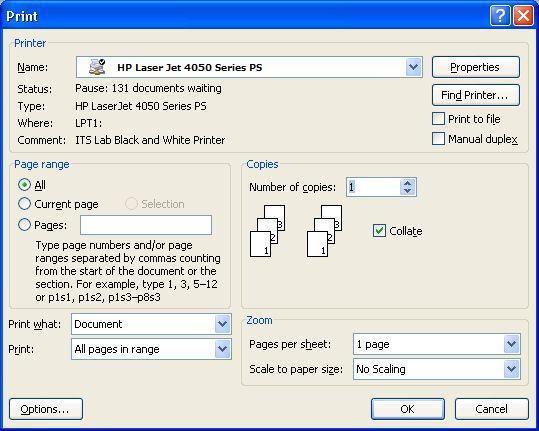This screenshot has width=539, height=431.
Task: Click the Find Printer button
Action: click(476, 95)
